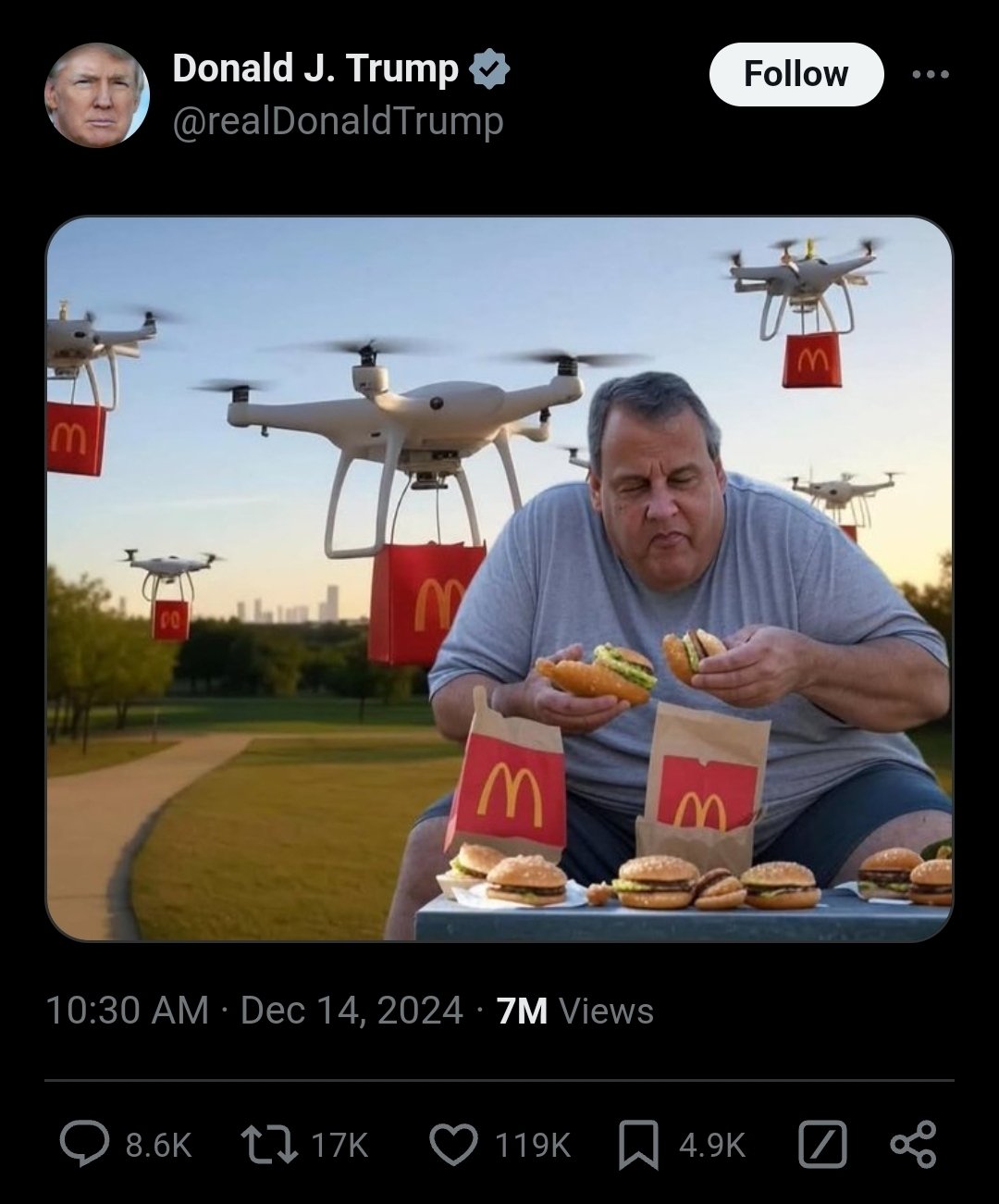Click the slashed square icon

[x=822, y=1145]
